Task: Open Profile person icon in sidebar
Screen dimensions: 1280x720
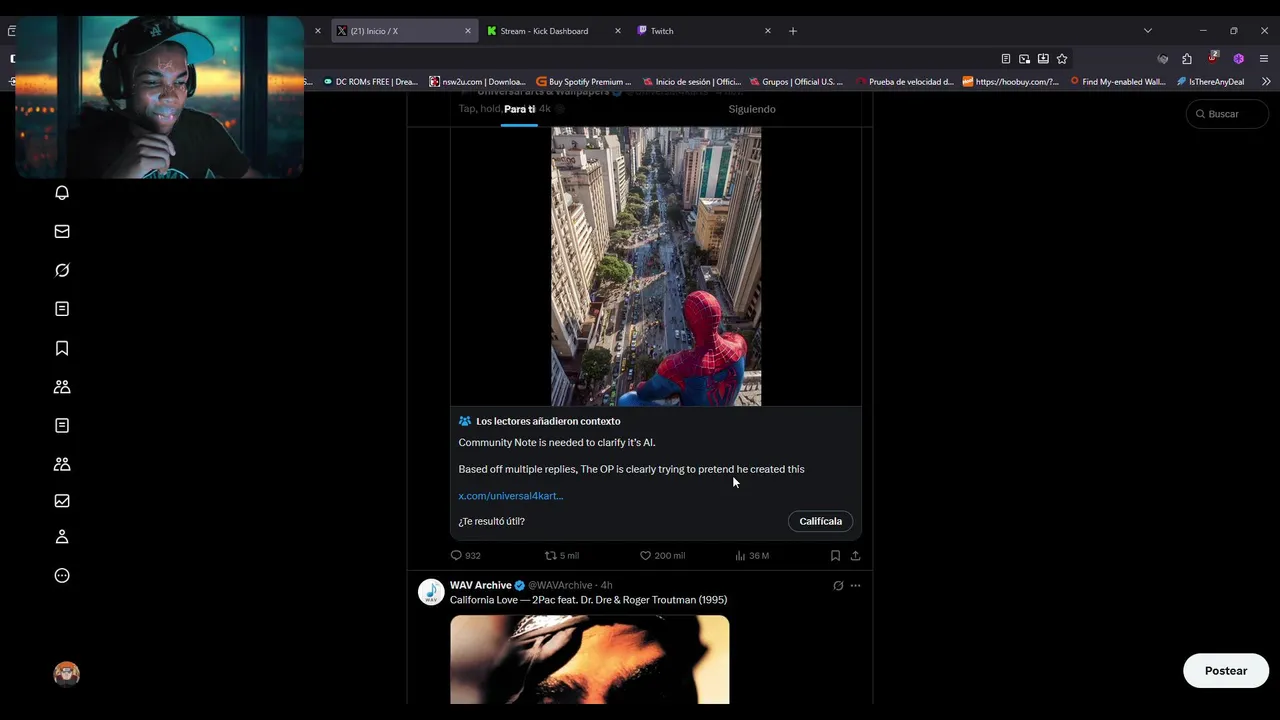Action: tap(62, 537)
